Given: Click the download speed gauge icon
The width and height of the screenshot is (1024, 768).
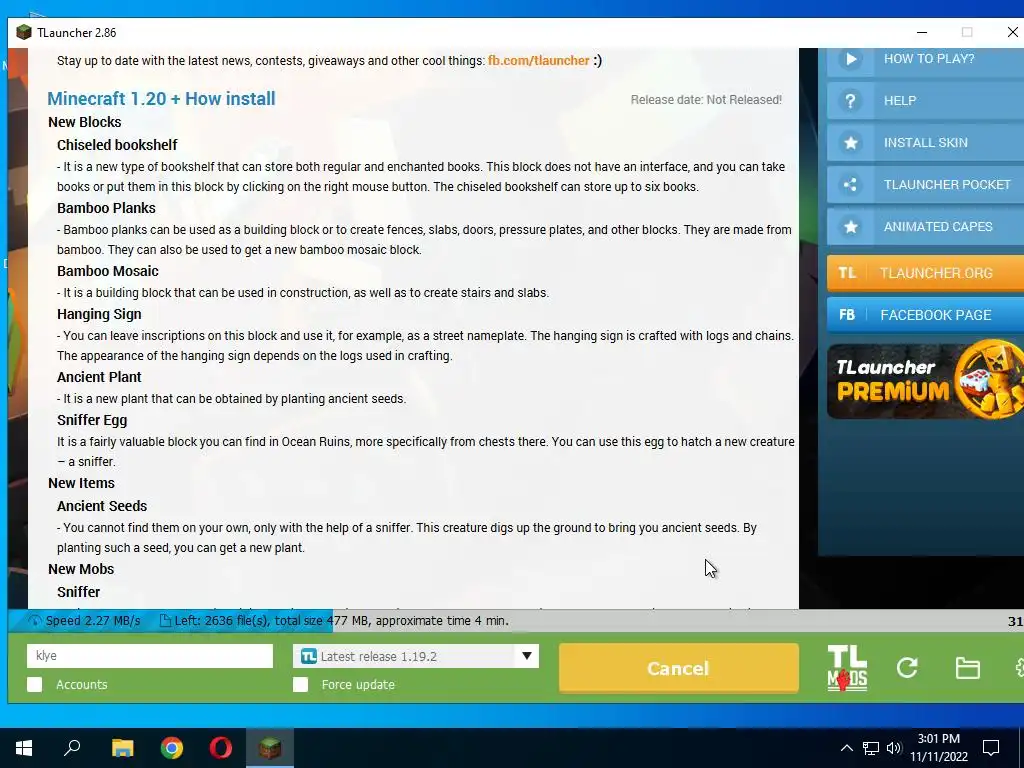Looking at the screenshot, I should click(35, 621).
